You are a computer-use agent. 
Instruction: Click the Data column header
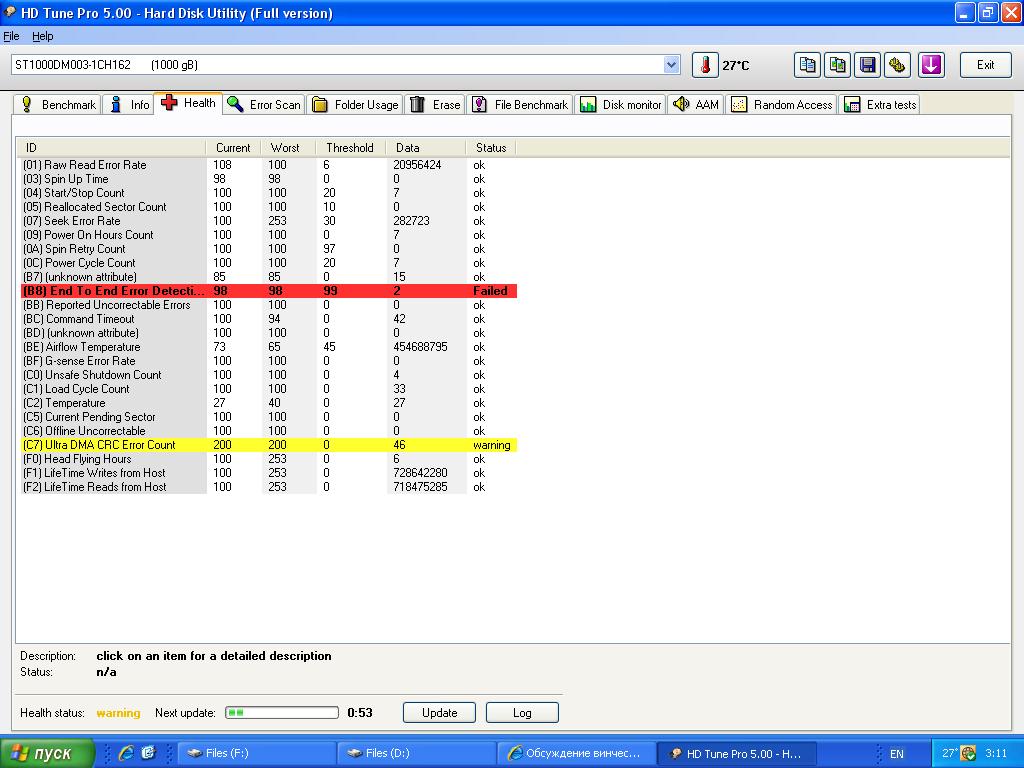(x=425, y=148)
